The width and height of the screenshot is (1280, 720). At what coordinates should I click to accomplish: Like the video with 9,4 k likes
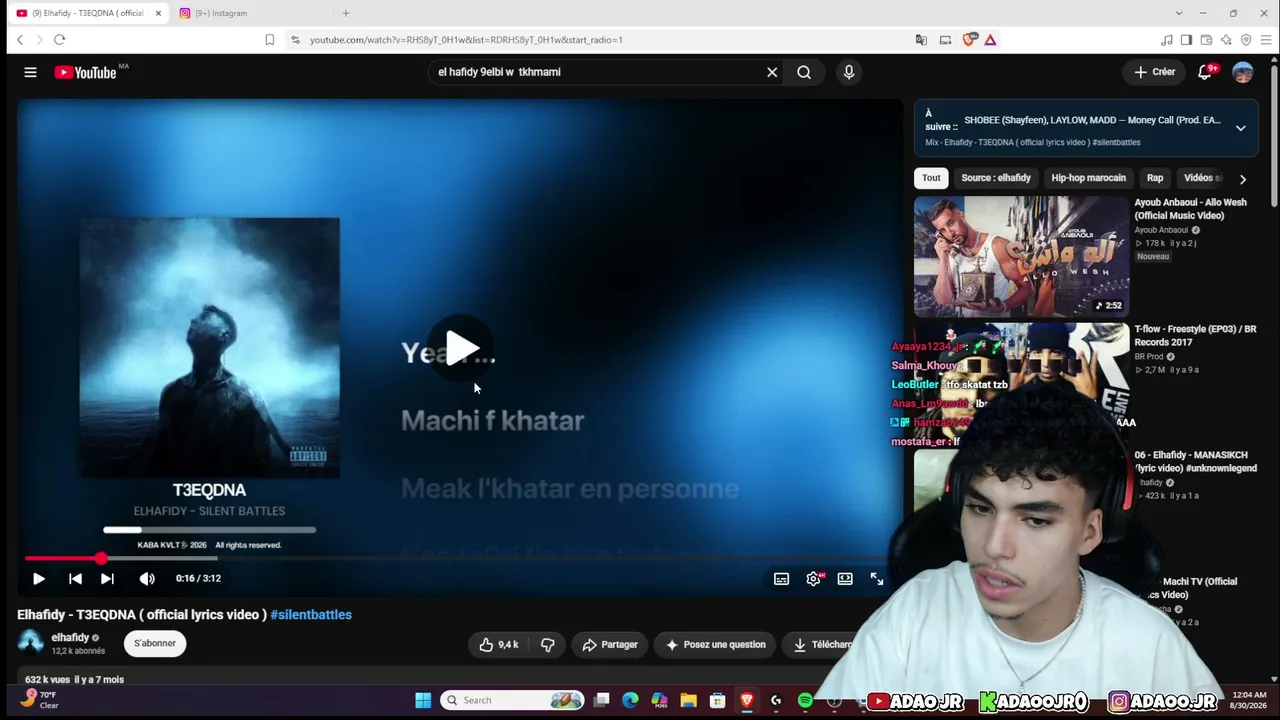pyautogui.click(x=498, y=644)
